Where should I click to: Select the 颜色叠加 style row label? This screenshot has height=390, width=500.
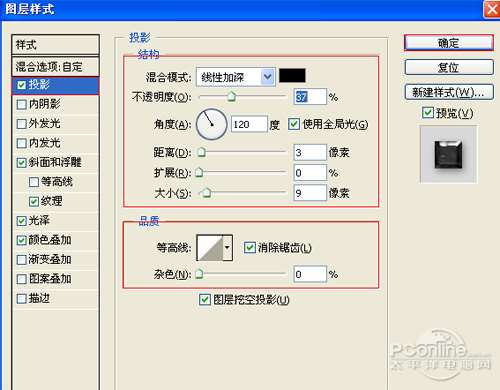pos(50,240)
